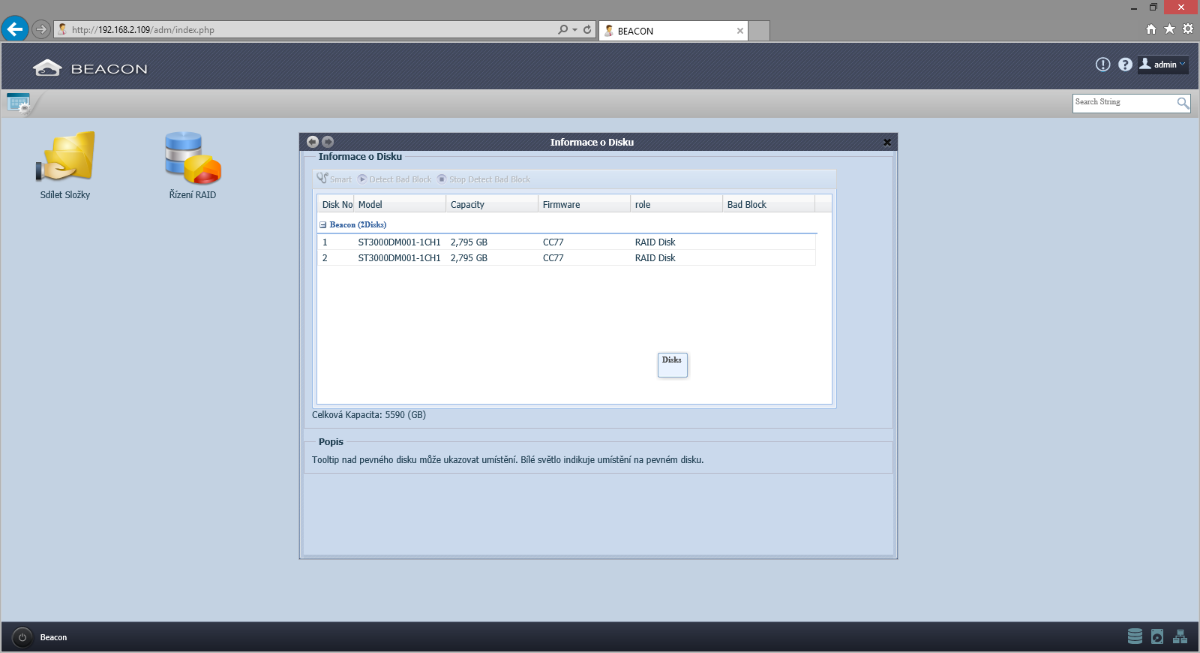The height and width of the screenshot is (653, 1200).
Task: Collapse the Beacon (2Disks) group
Action: 323,225
